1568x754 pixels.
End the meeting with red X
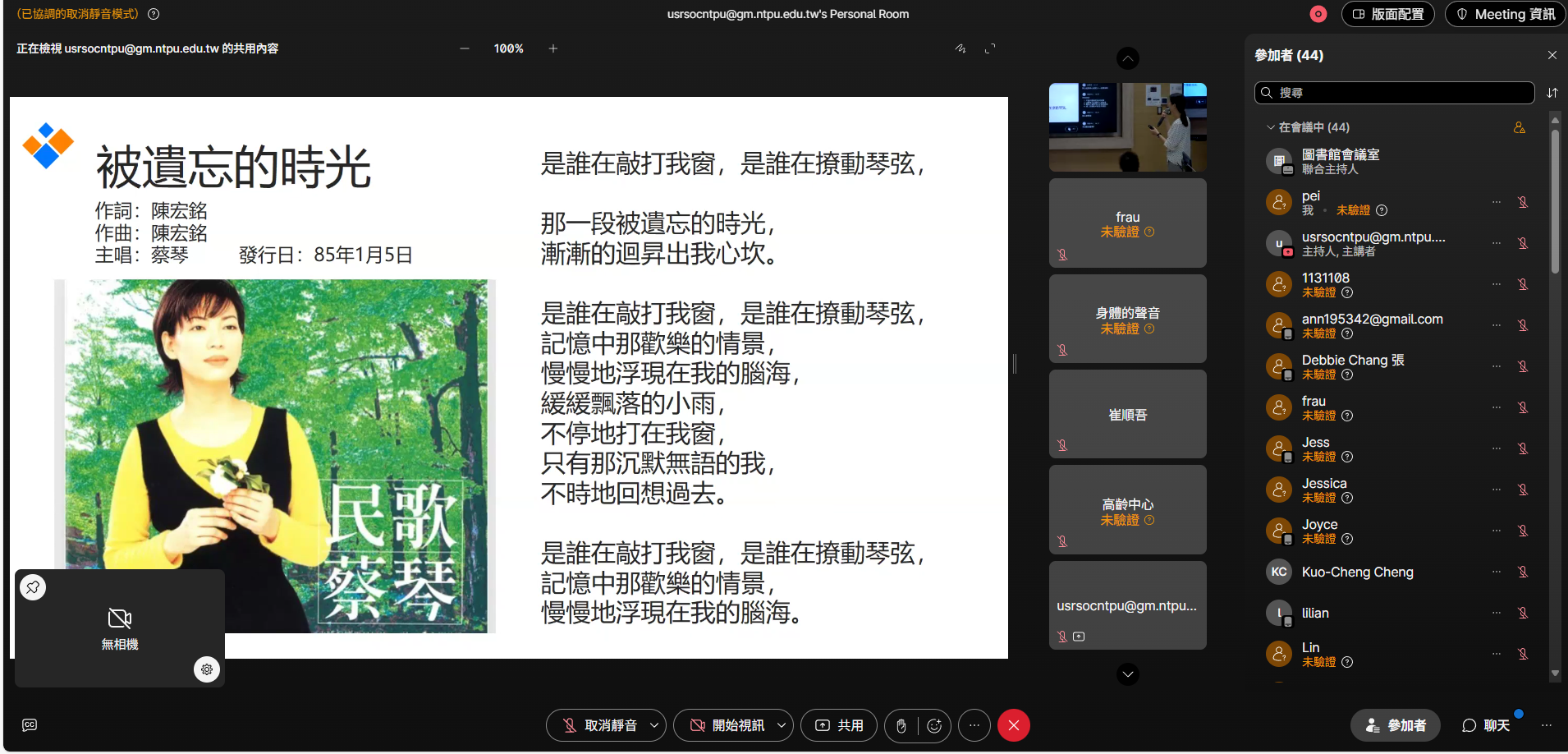(x=1014, y=725)
